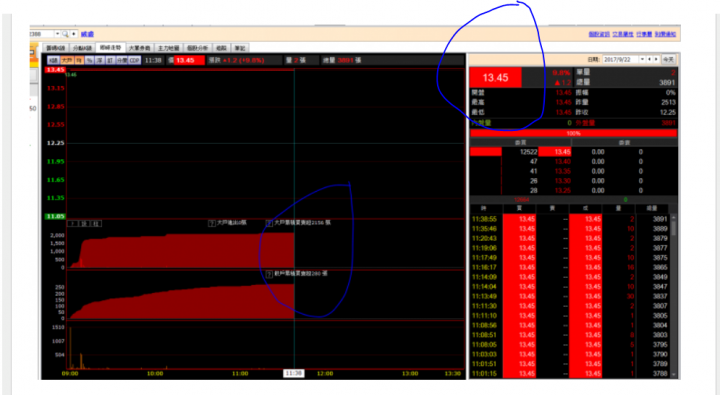Toggle the 深 toolbar button
This screenshot has height=395, width=720.
tap(100, 60)
